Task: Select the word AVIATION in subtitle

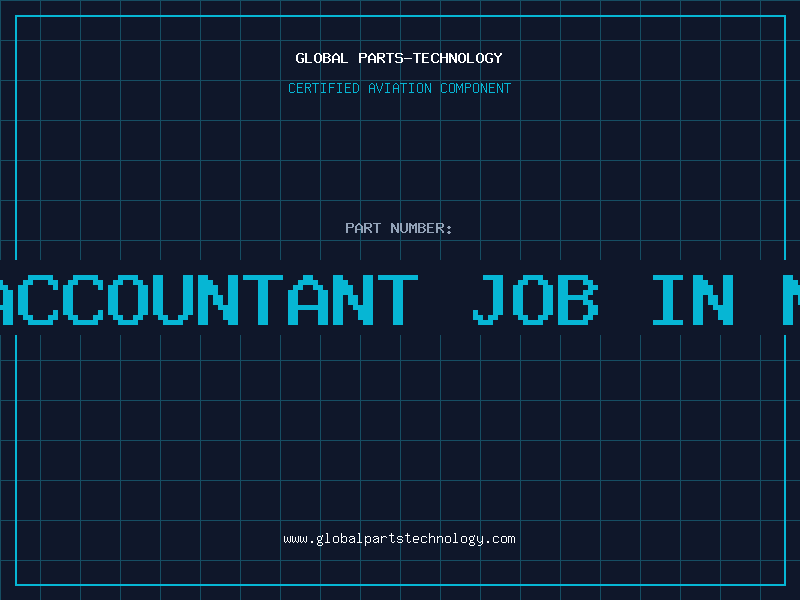Action: pos(400,88)
